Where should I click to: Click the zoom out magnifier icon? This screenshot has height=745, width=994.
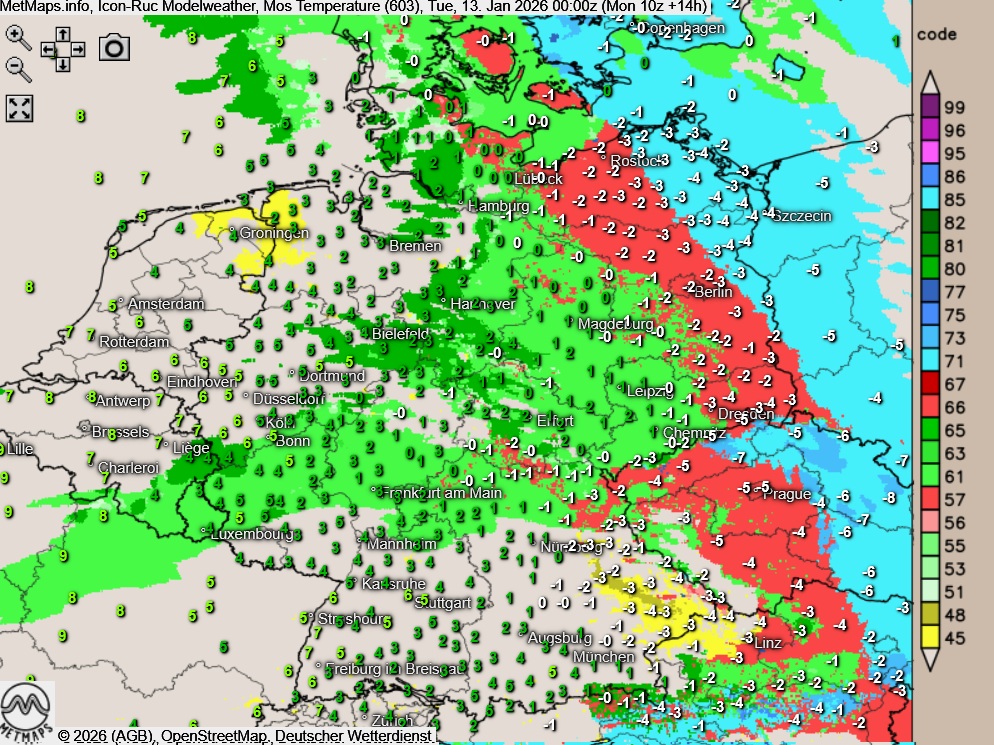click(x=18, y=68)
